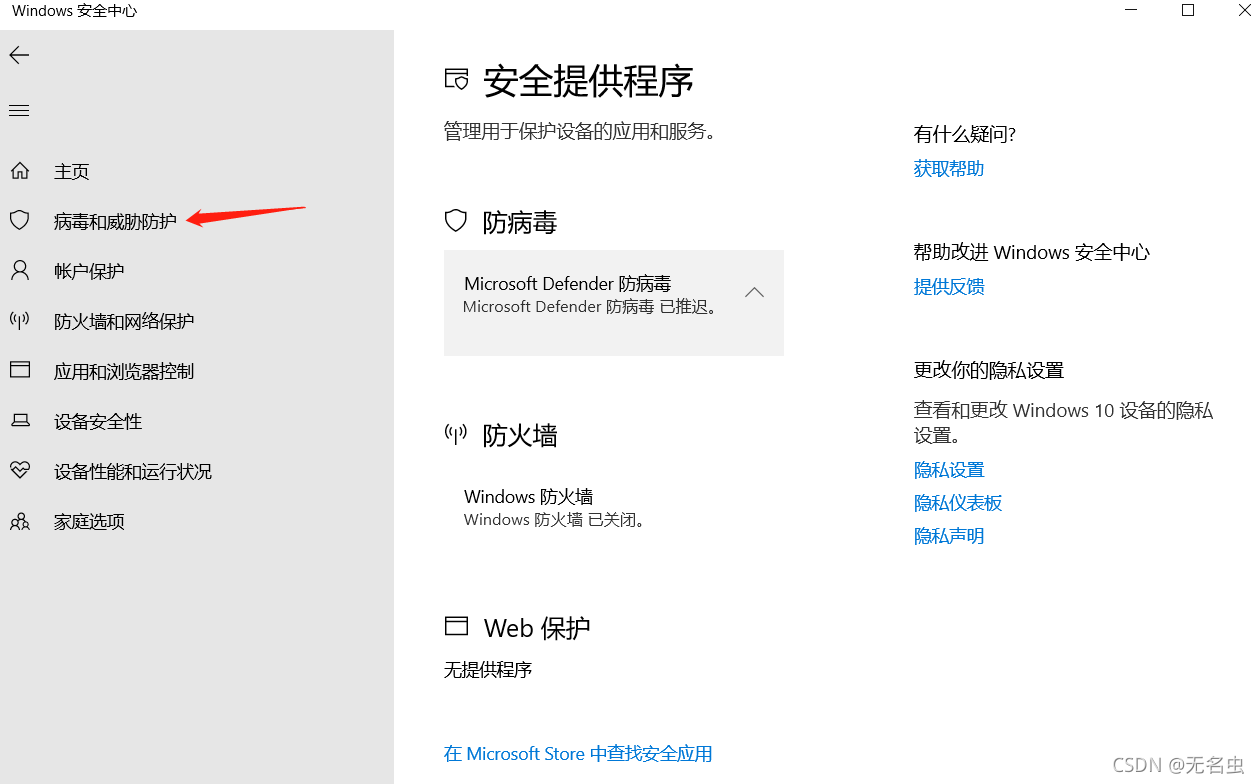Screen dimensions: 1260x784
Task: Maximize the Windows 安全中心 window
Action: pos(1188,11)
